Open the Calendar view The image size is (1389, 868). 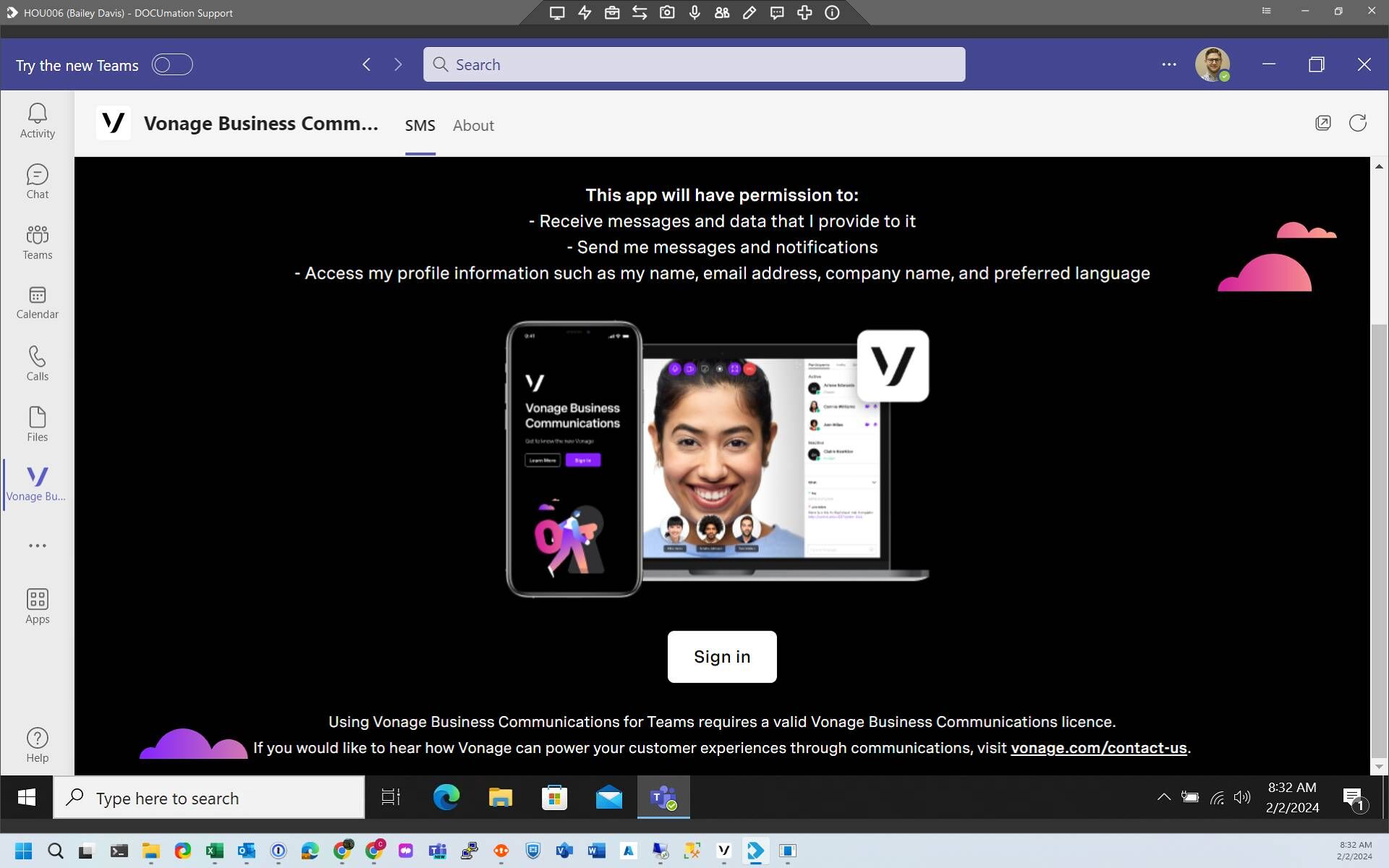37,302
